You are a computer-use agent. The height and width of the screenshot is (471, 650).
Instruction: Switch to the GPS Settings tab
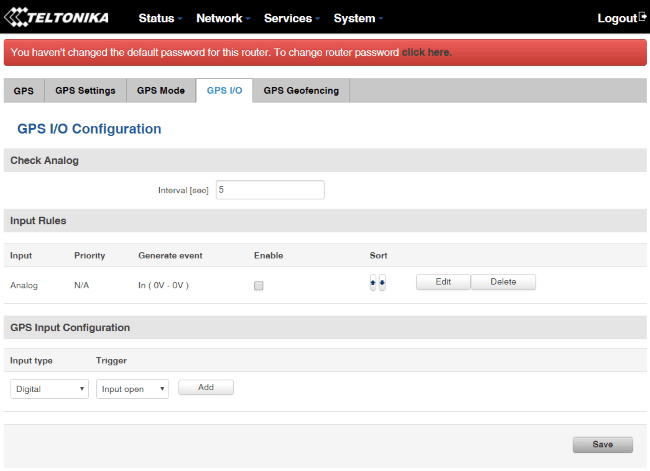coord(85,91)
